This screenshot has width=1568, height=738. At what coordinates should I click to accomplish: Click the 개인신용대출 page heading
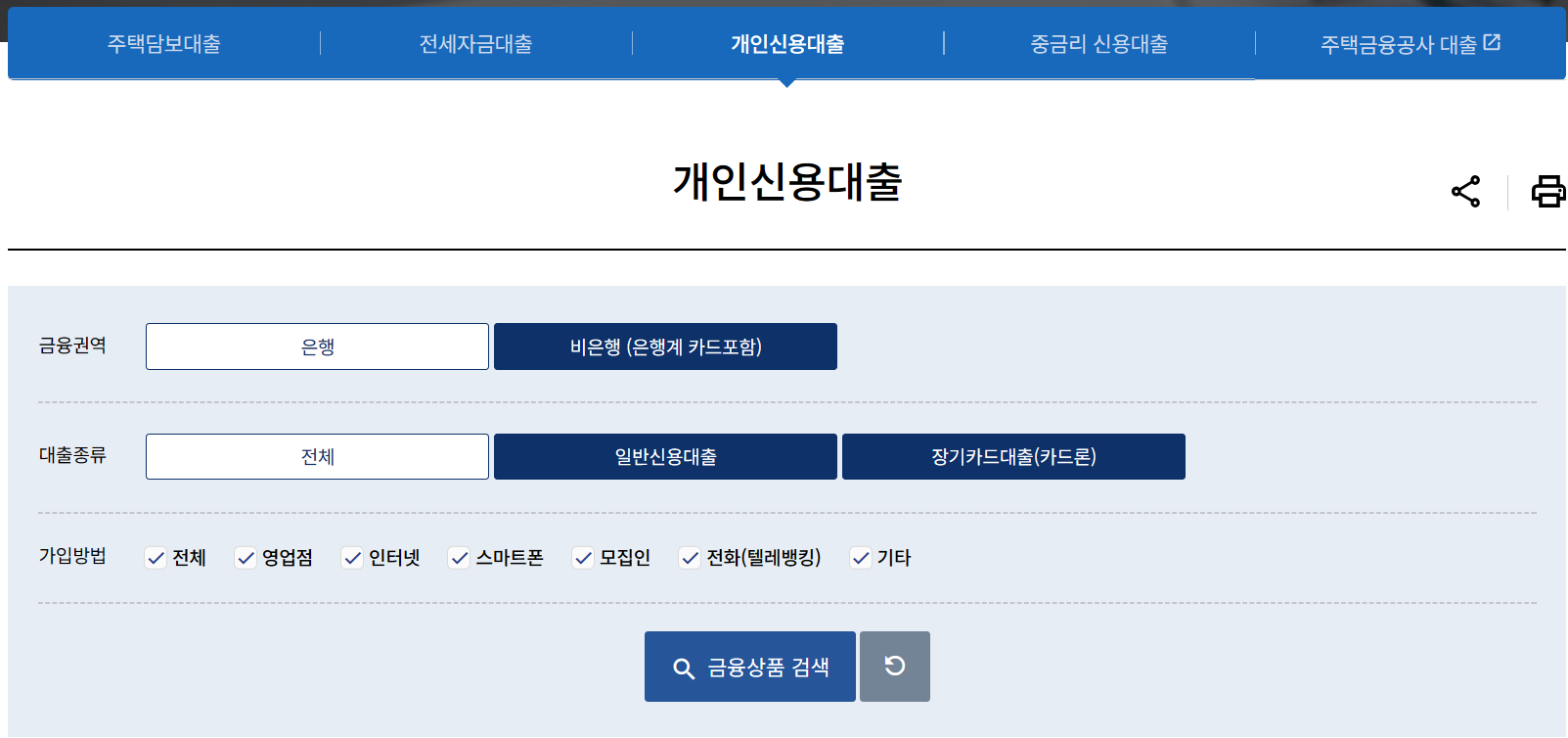[787, 182]
